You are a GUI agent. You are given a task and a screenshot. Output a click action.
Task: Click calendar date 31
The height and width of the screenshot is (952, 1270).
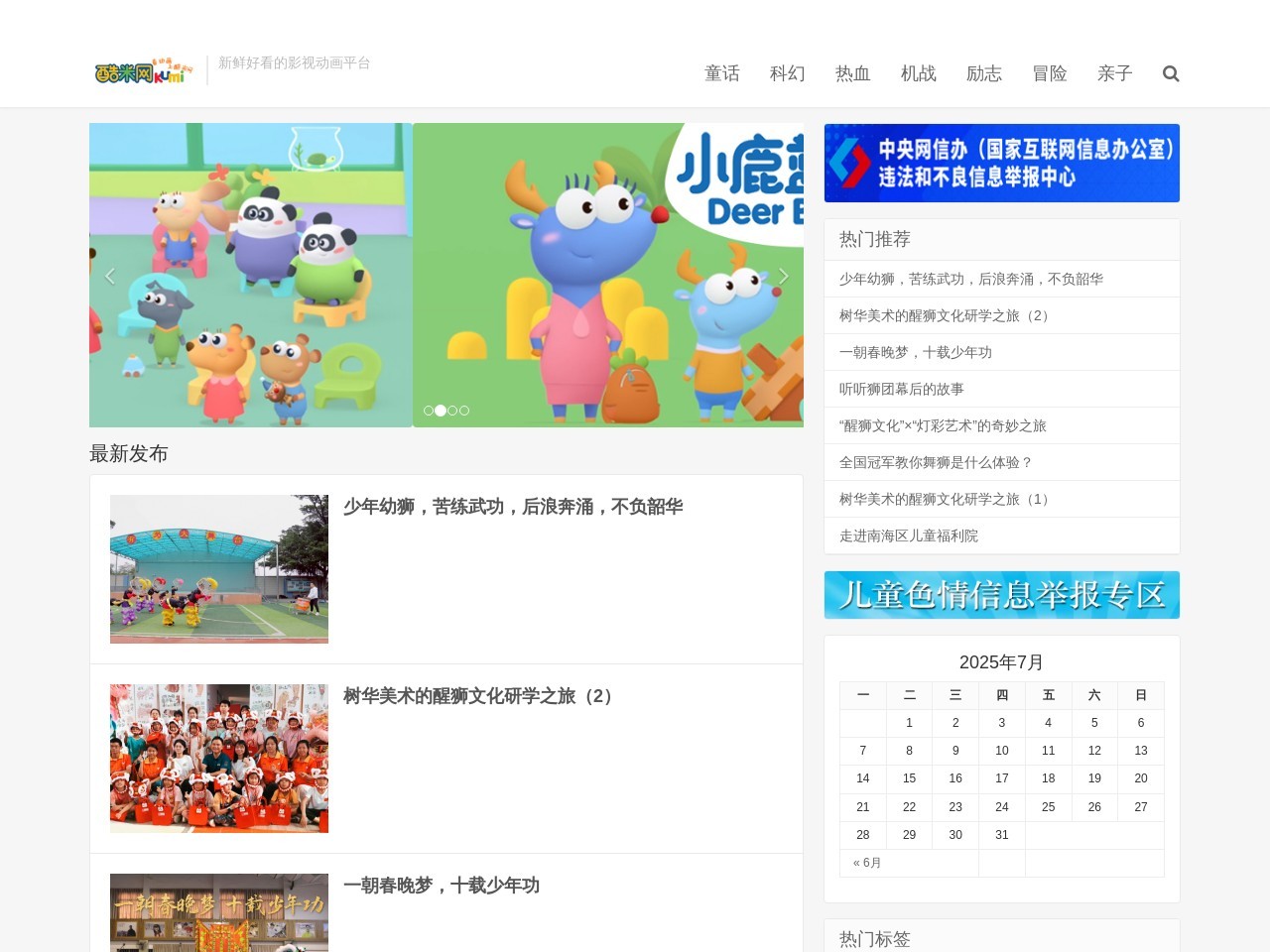(x=1002, y=835)
